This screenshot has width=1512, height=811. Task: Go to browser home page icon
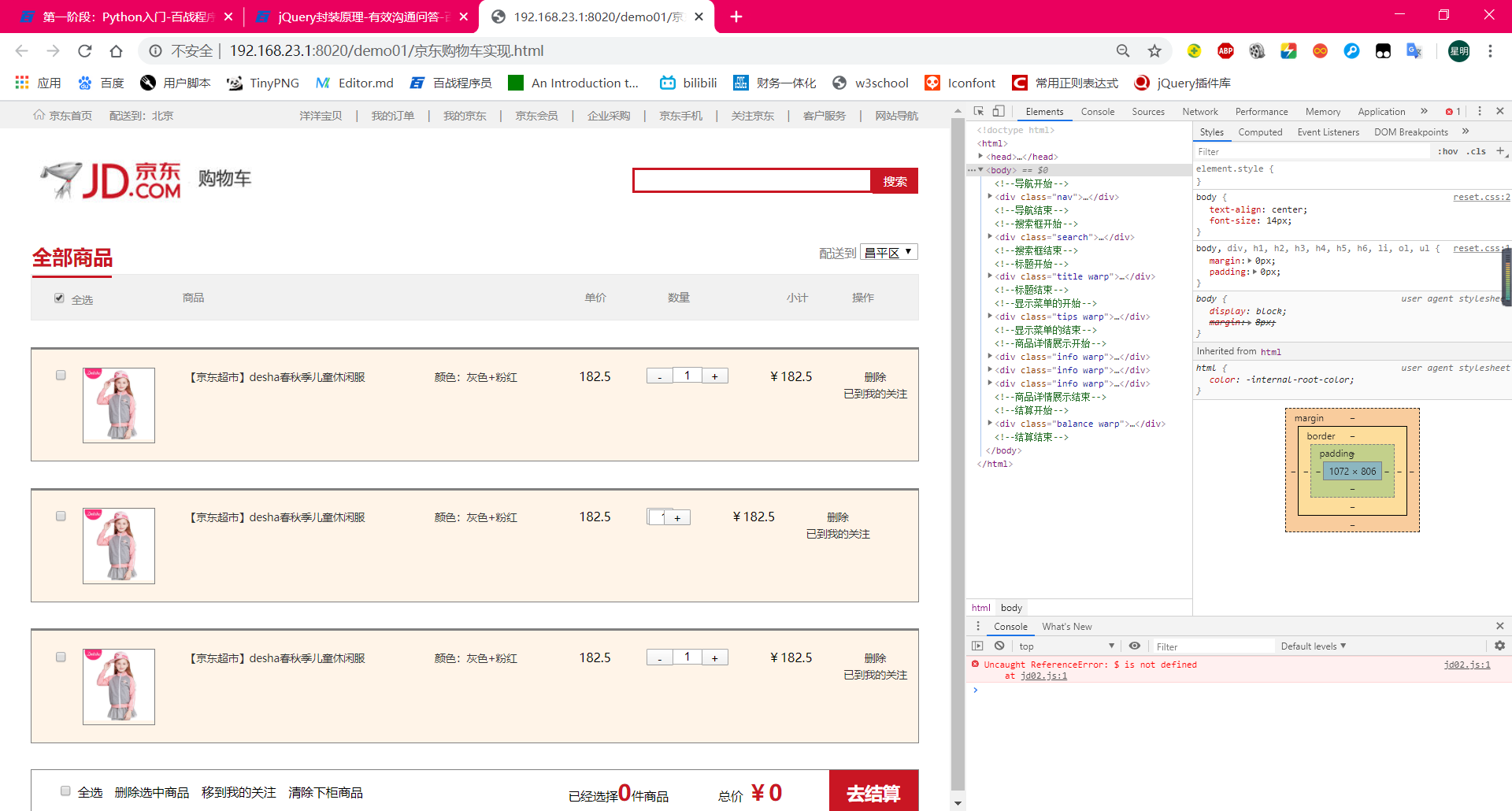pyautogui.click(x=116, y=51)
